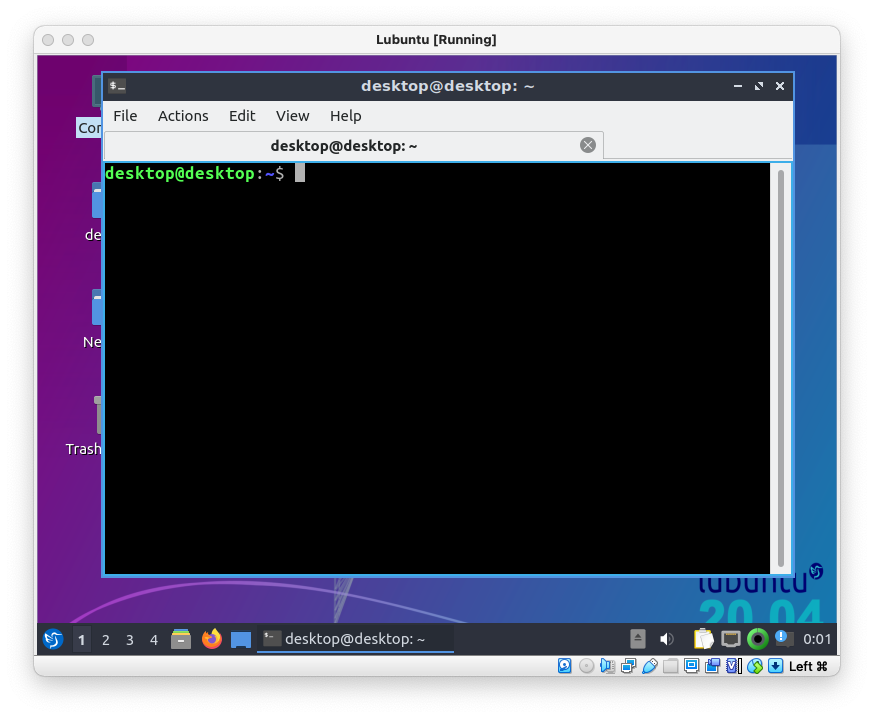Click the Trash desktop icon label
874x718 pixels.
click(84, 449)
